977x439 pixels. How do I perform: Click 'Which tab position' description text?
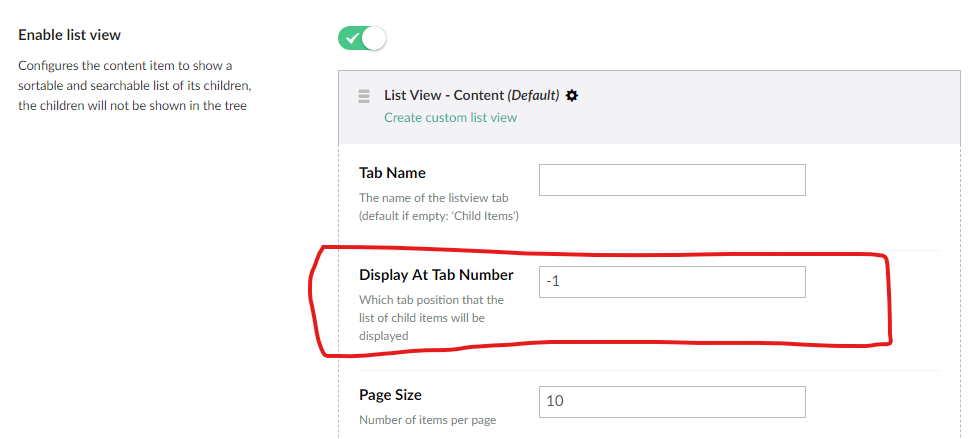pos(431,318)
